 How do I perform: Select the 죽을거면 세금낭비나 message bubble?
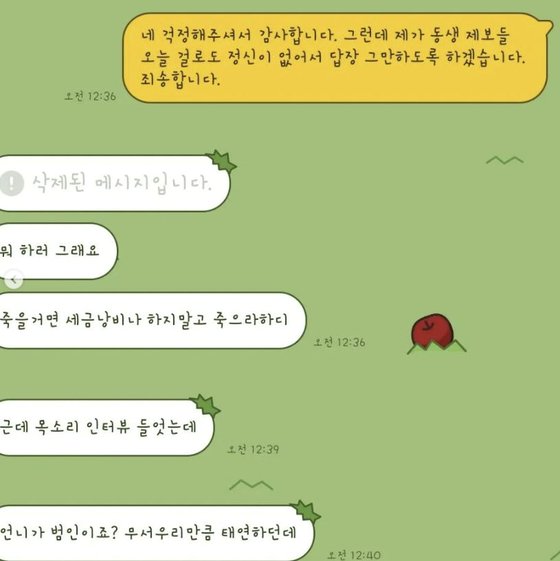coord(153,321)
